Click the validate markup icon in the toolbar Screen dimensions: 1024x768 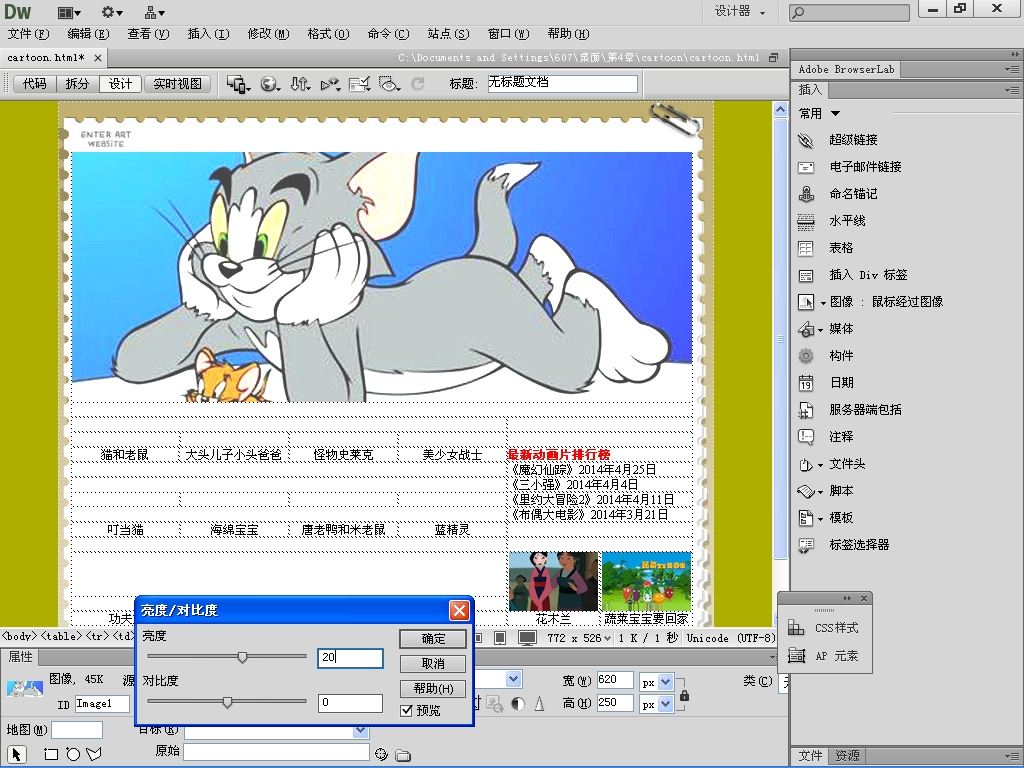pyautogui.click(x=330, y=84)
